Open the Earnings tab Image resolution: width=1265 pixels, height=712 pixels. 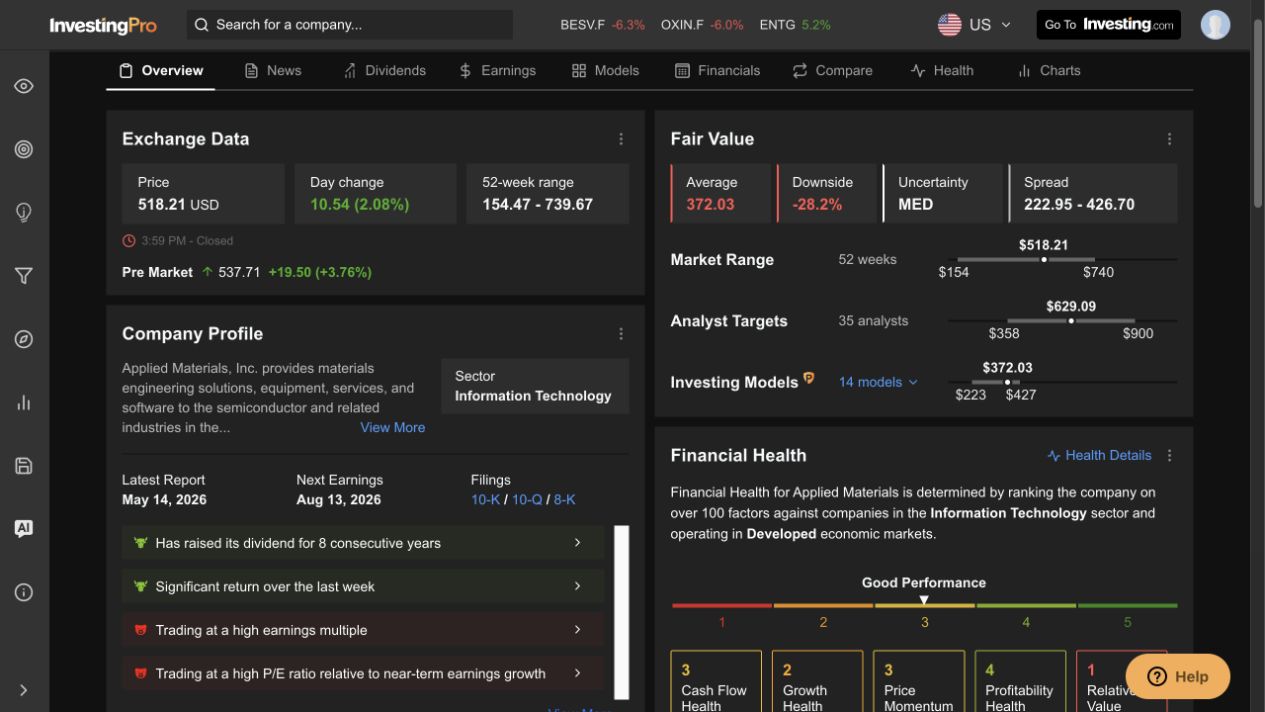497,71
